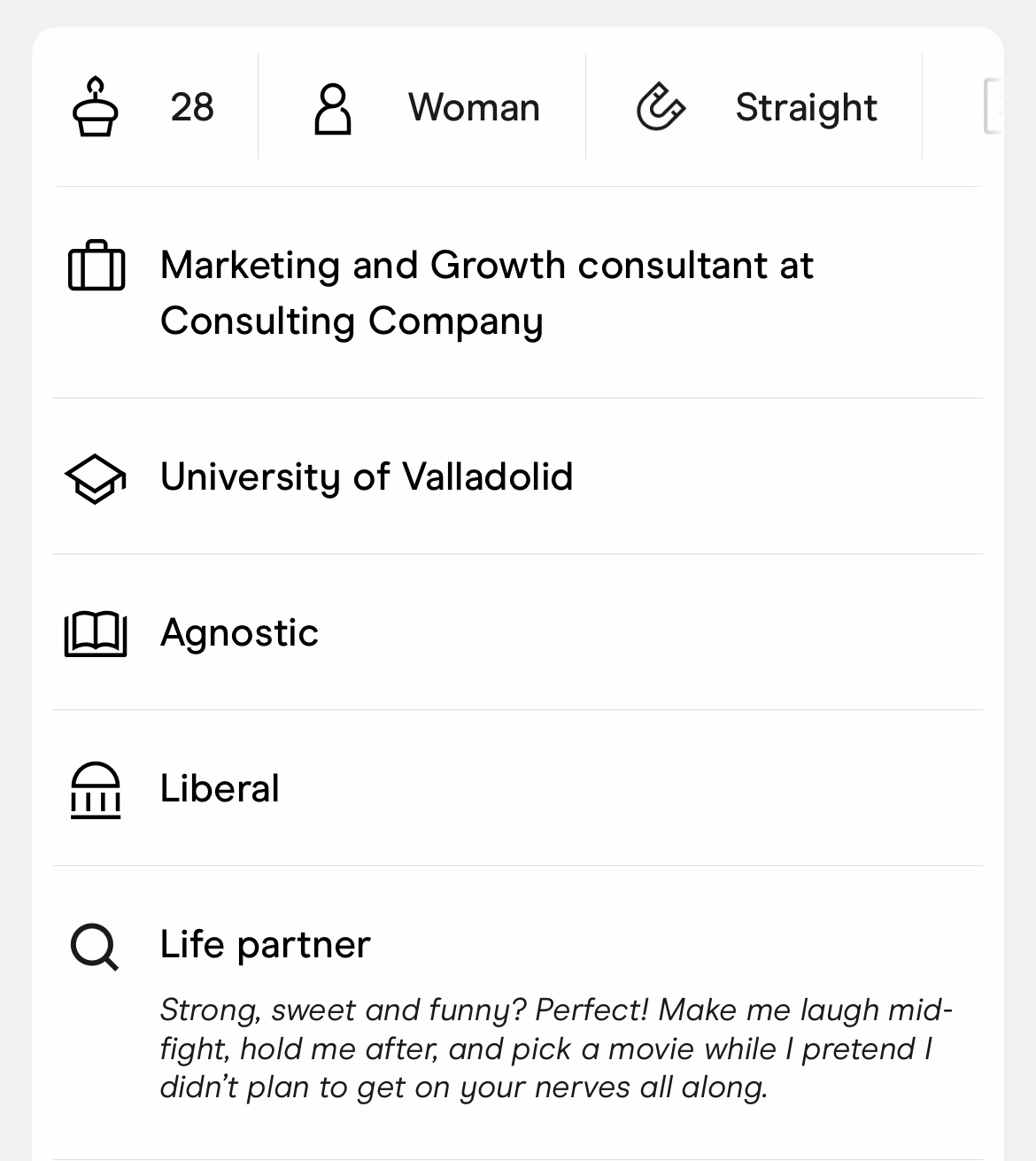Tap the Consulting Company text line
This screenshot has height=1161, width=1036.
click(x=352, y=321)
